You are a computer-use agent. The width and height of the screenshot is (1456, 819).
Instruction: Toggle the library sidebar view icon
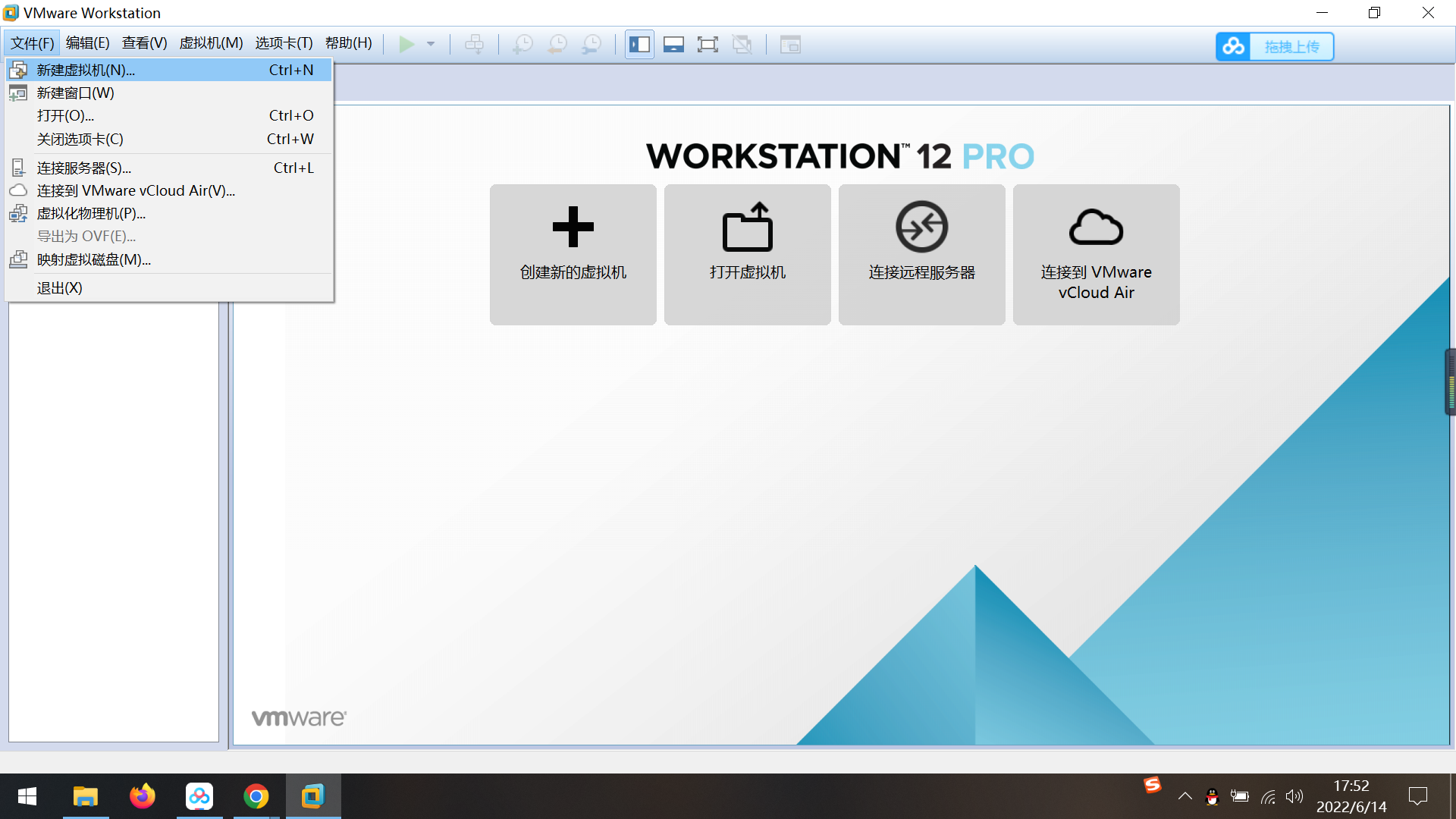(639, 45)
